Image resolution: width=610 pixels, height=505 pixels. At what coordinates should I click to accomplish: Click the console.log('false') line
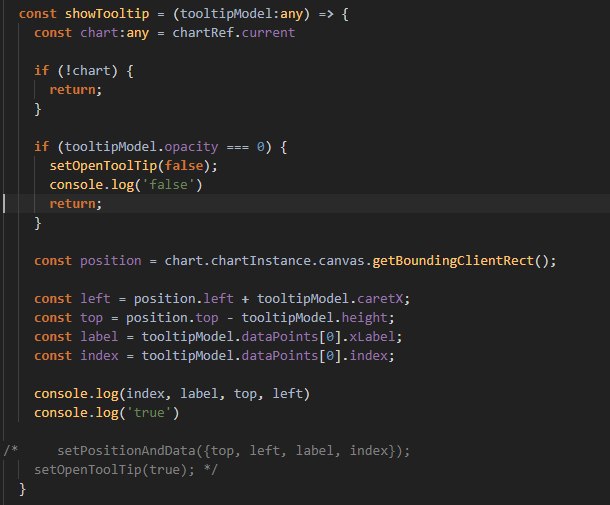(126, 185)
